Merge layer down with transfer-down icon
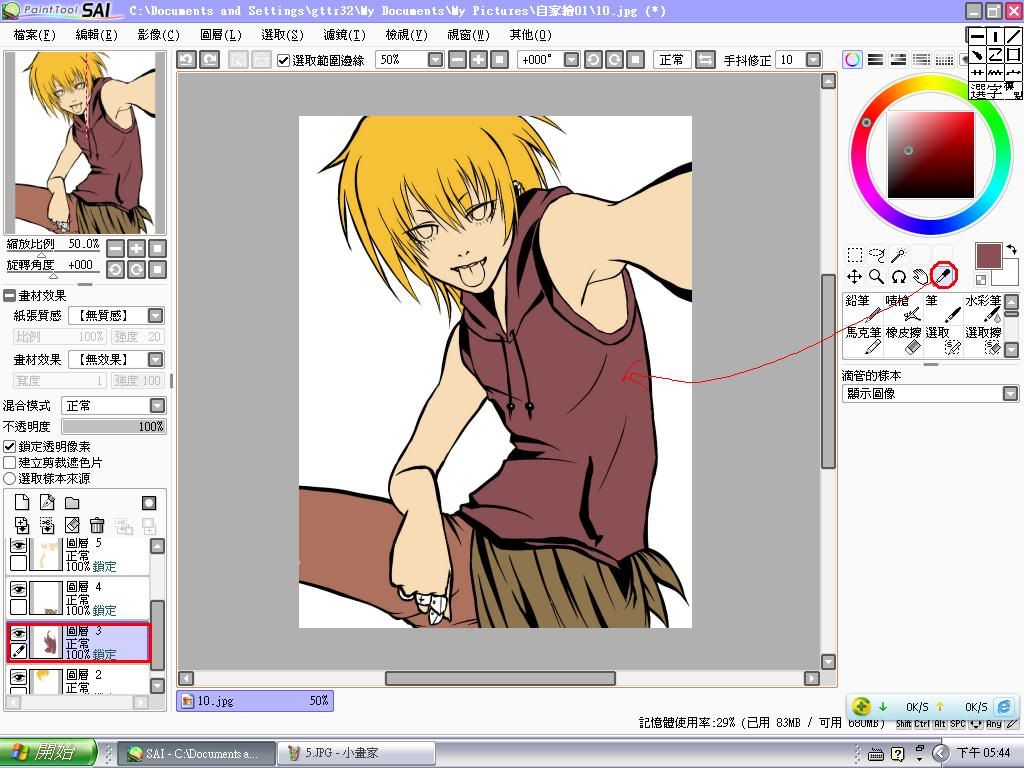1024x768 pixels. (x=22, y=524)
